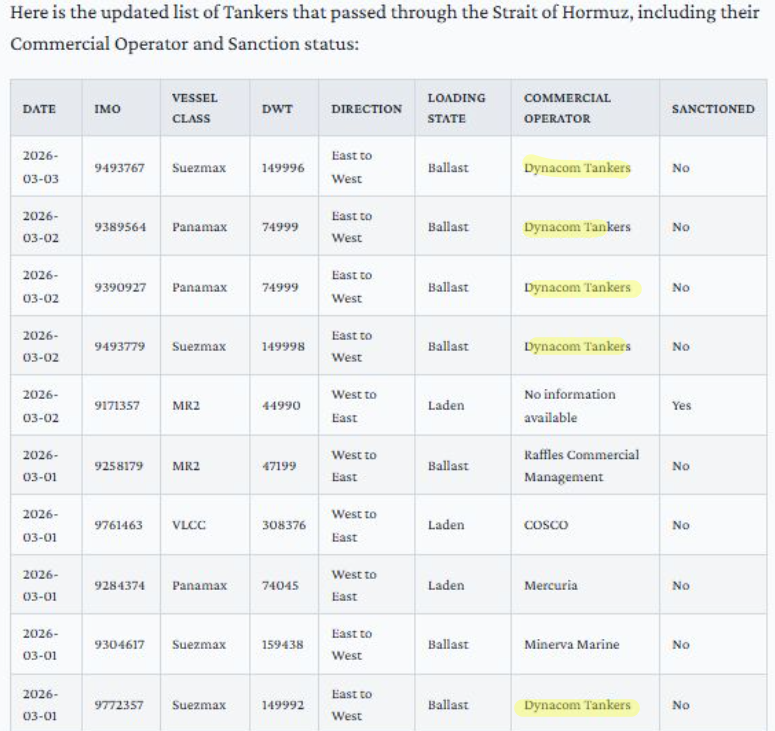Click 'No information available' operator cell
Screen dimensions: 775x731
(x=569, y=406)
